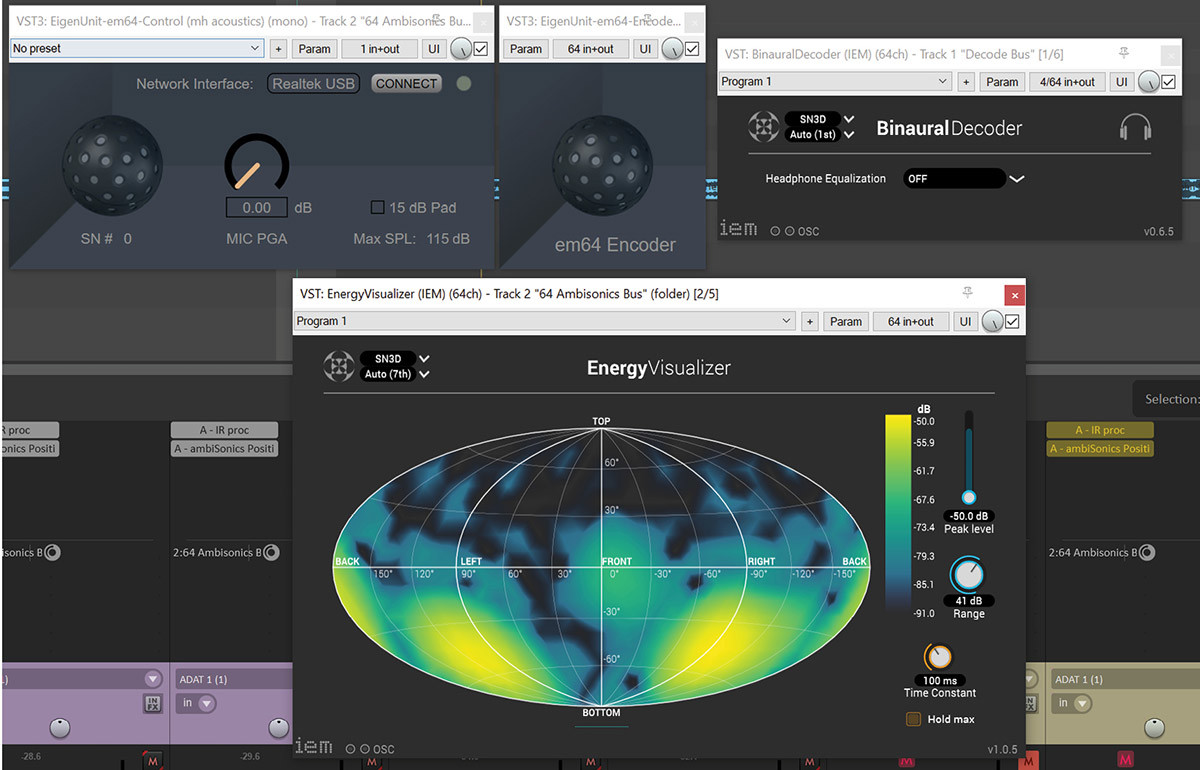Click the pin icon on the EnergyVisualizer window
1200x770 pixels.
coord(967,293)
